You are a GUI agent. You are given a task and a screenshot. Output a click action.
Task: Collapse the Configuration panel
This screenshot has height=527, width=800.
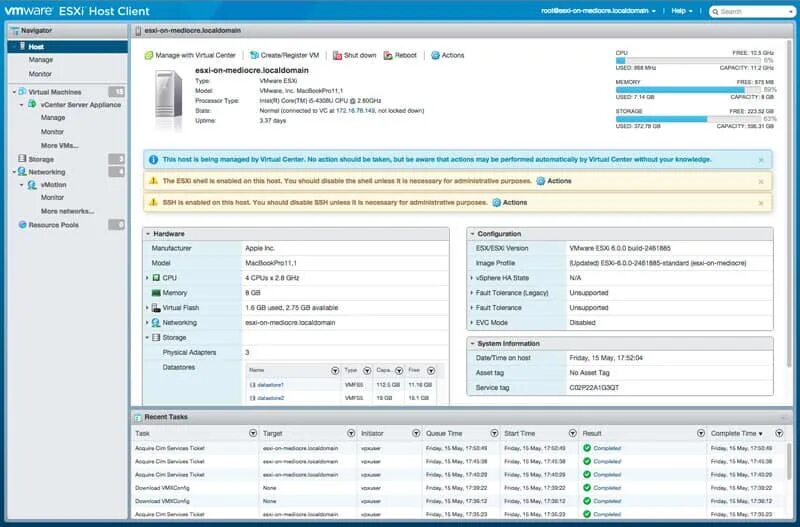pos(472,234)
